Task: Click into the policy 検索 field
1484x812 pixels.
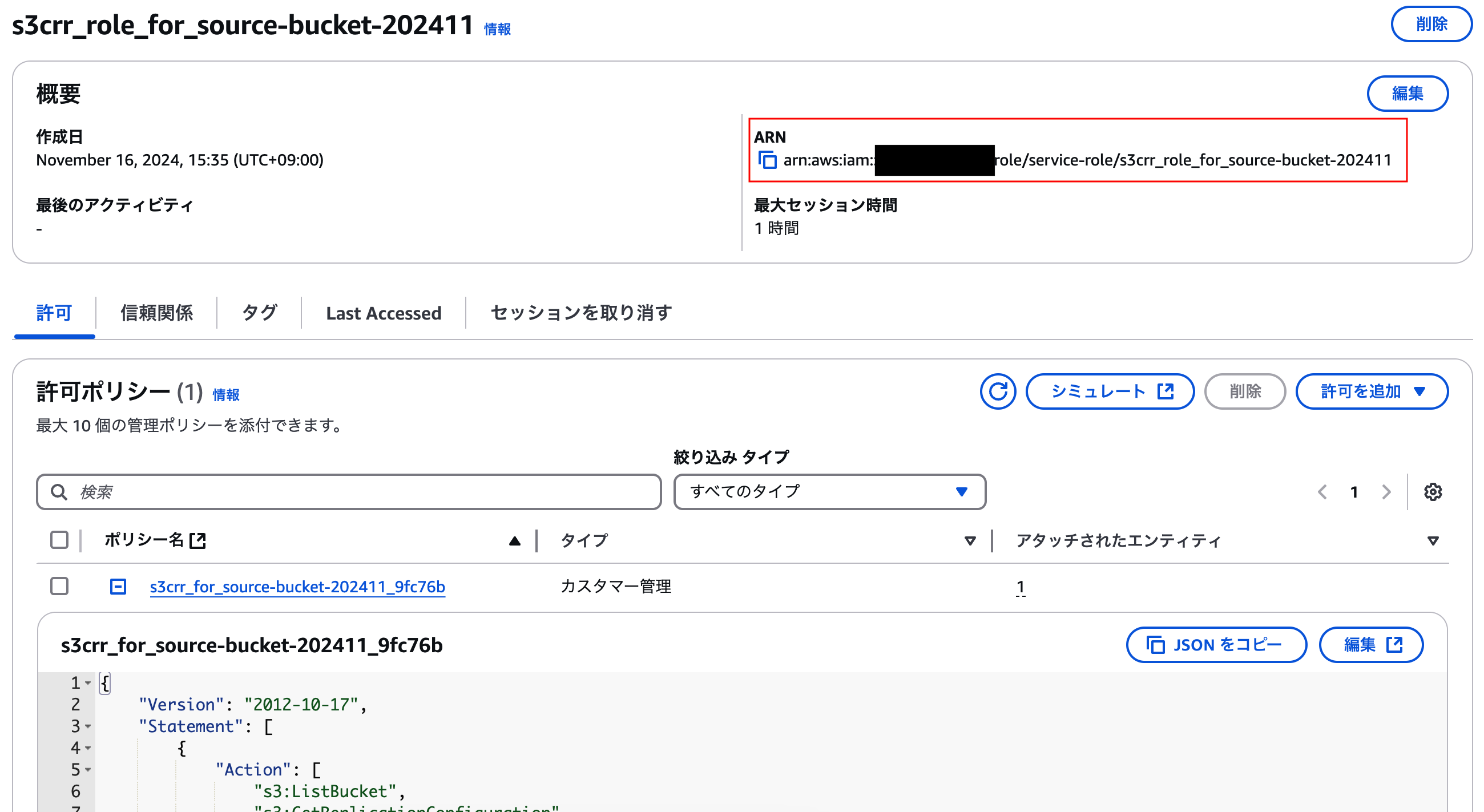Action: [357, 492]
